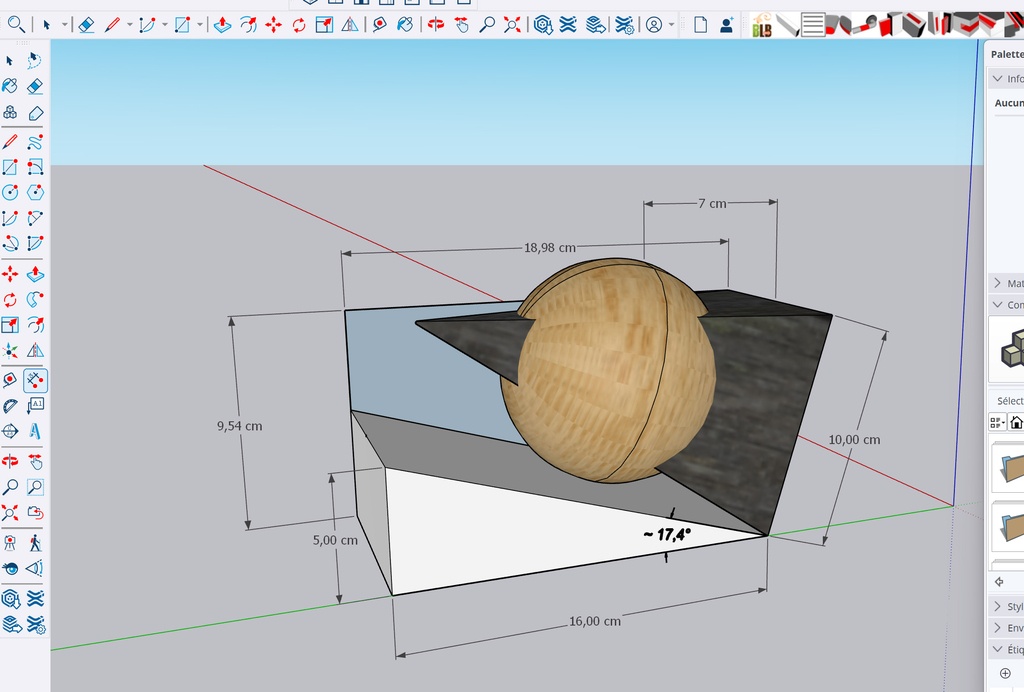Activate the Protractor tool
The image size is (1024, 692).
pyautogui.click(x=10, y=406)
